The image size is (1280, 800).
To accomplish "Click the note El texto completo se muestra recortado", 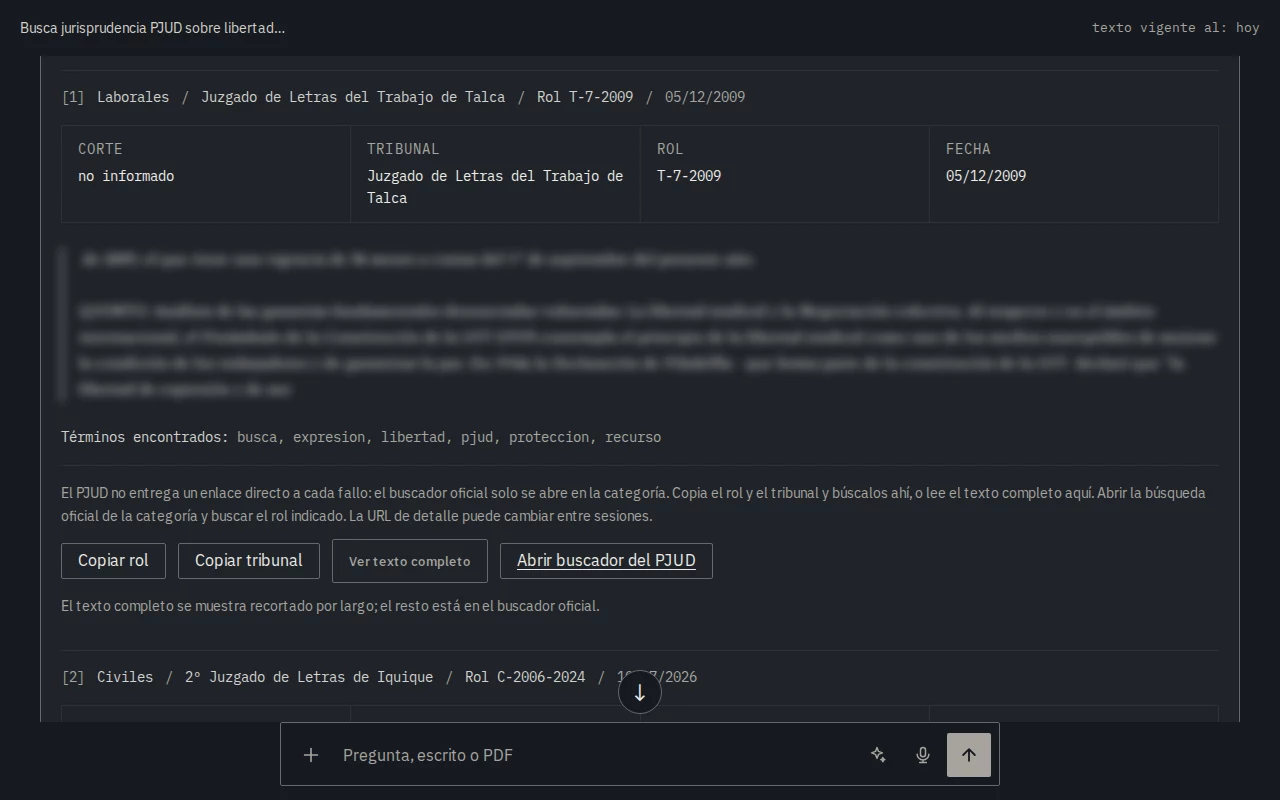I will point(330,606).
